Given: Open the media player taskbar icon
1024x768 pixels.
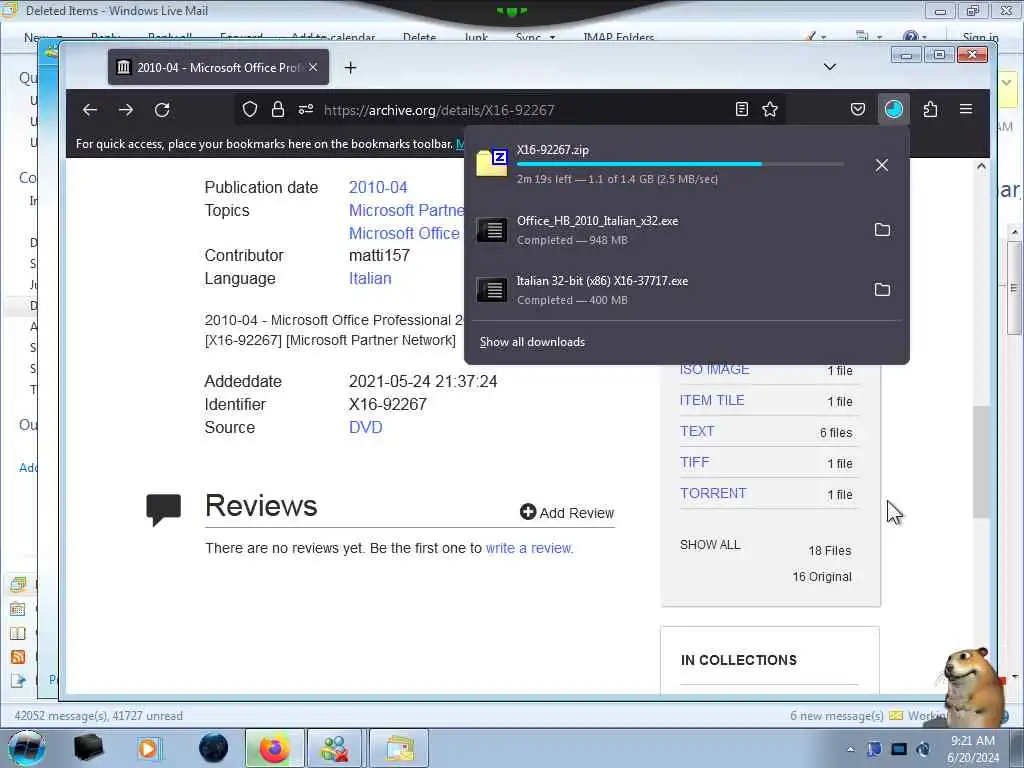Looking at the screenshot, I should coord(148,748).
